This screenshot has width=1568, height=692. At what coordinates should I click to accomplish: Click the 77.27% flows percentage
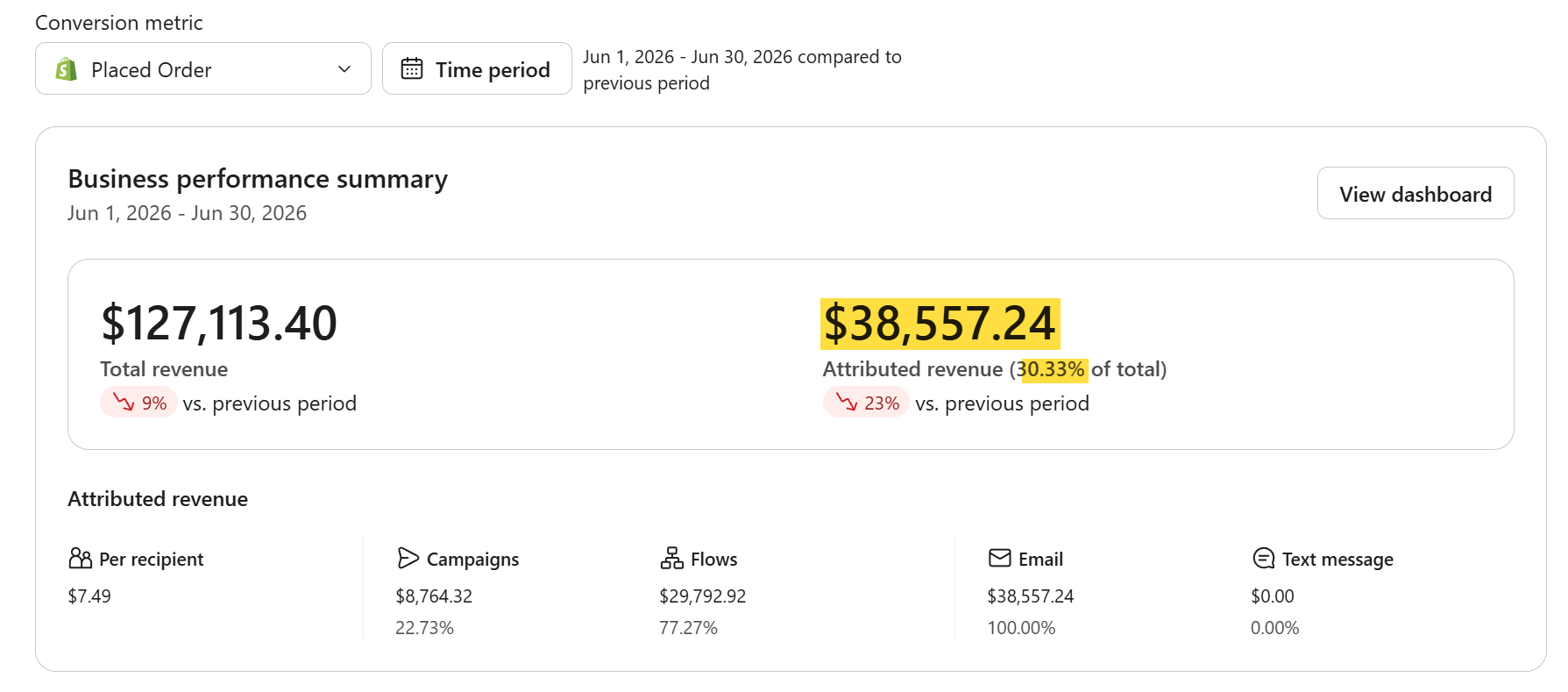pos(688,628)
